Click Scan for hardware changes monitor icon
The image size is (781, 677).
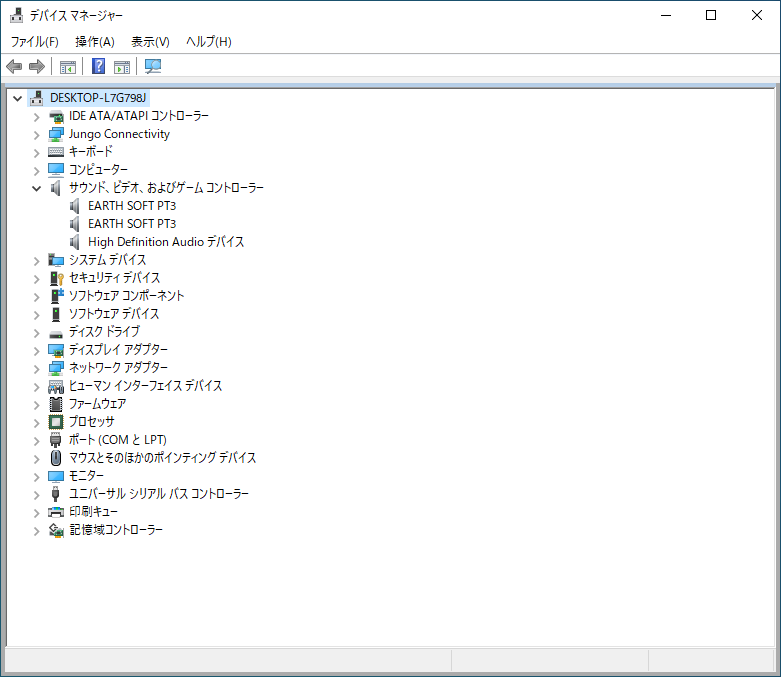pos(153,66)
